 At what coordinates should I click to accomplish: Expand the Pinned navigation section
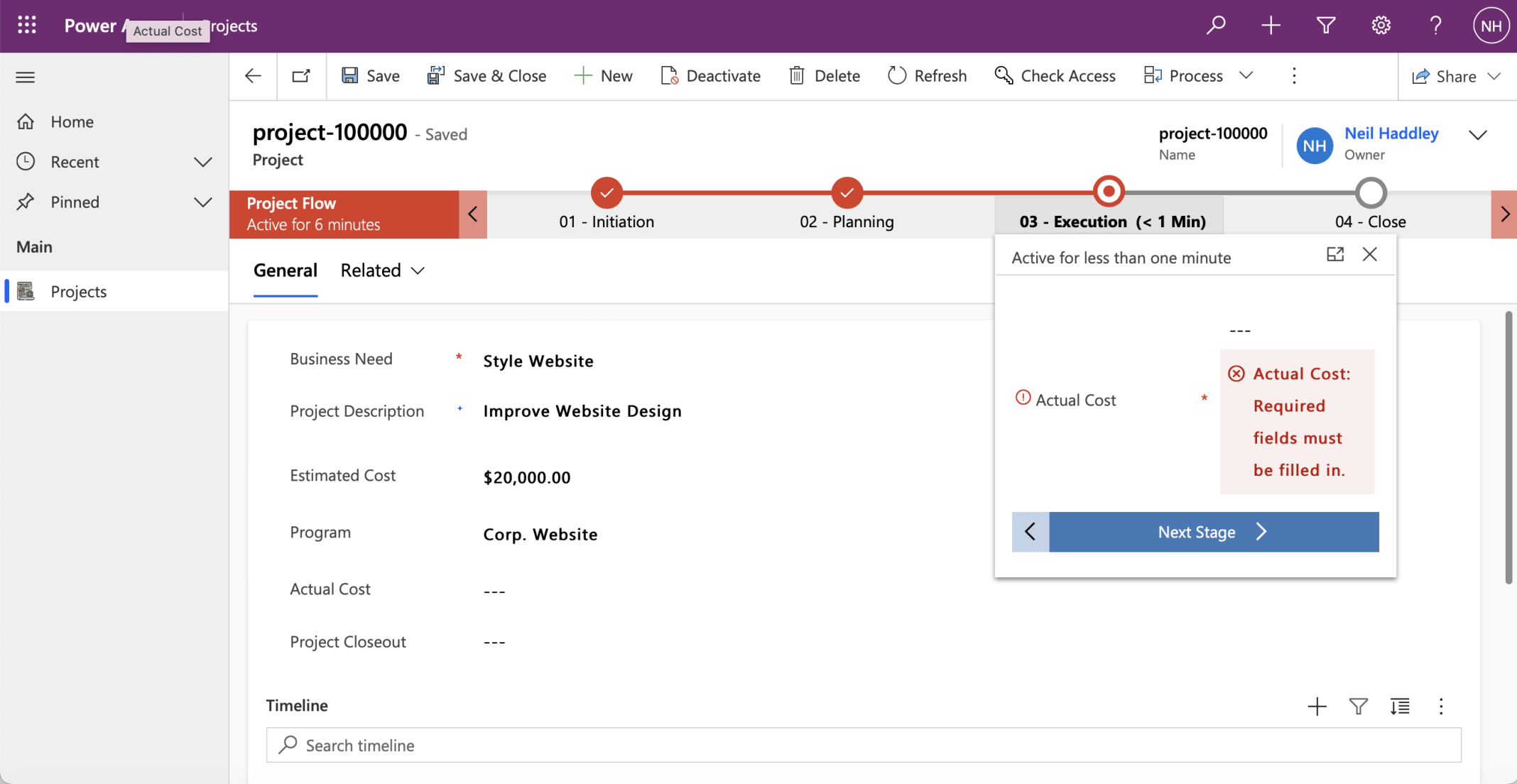click(203, 202)
